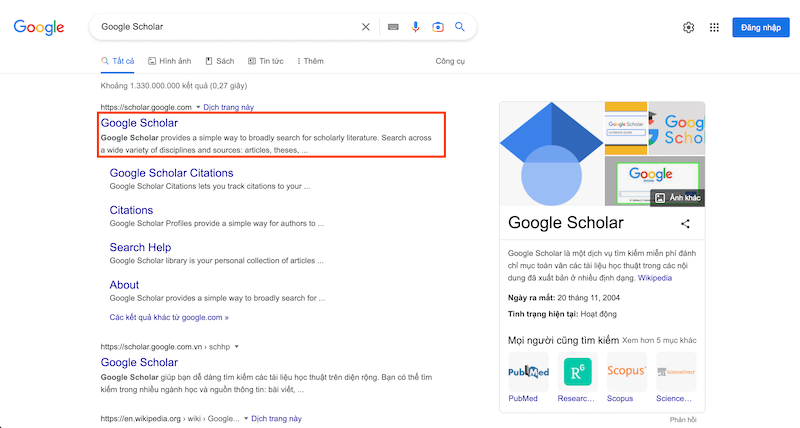The image size is (800, 428).
Task: Open the Ảnh khác more images button
Action: click(678, 198)
